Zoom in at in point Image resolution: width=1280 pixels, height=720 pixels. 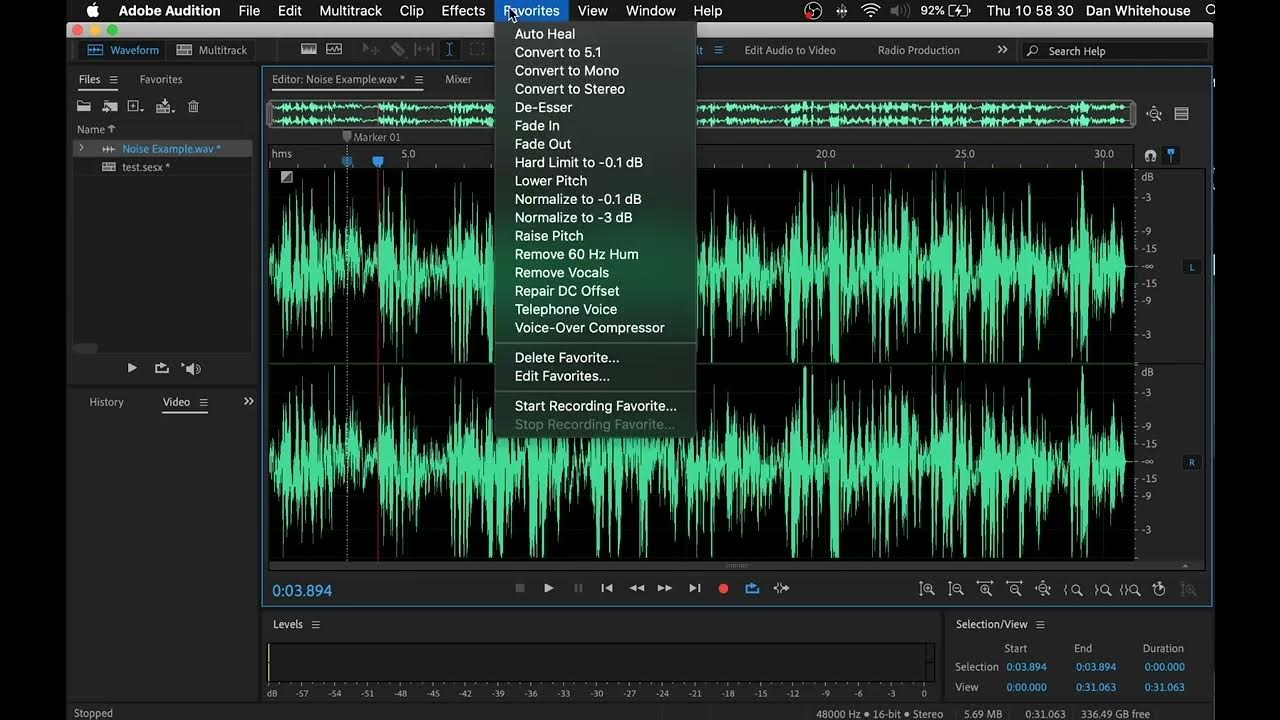click(1073, 590)
